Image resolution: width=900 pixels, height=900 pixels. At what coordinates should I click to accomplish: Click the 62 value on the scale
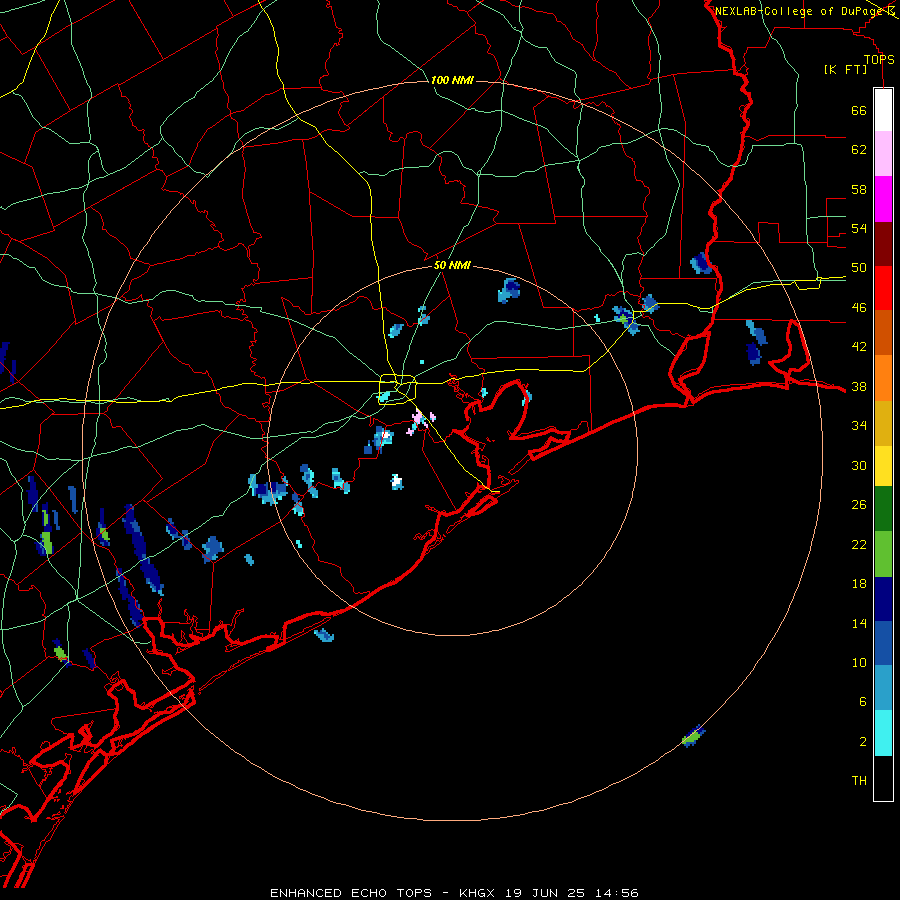pos(859,150)
